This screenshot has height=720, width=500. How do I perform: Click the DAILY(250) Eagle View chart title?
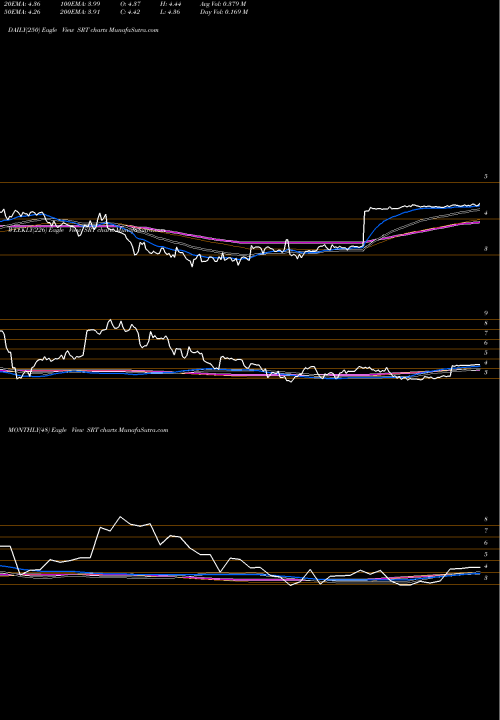[x=83, y=30]
